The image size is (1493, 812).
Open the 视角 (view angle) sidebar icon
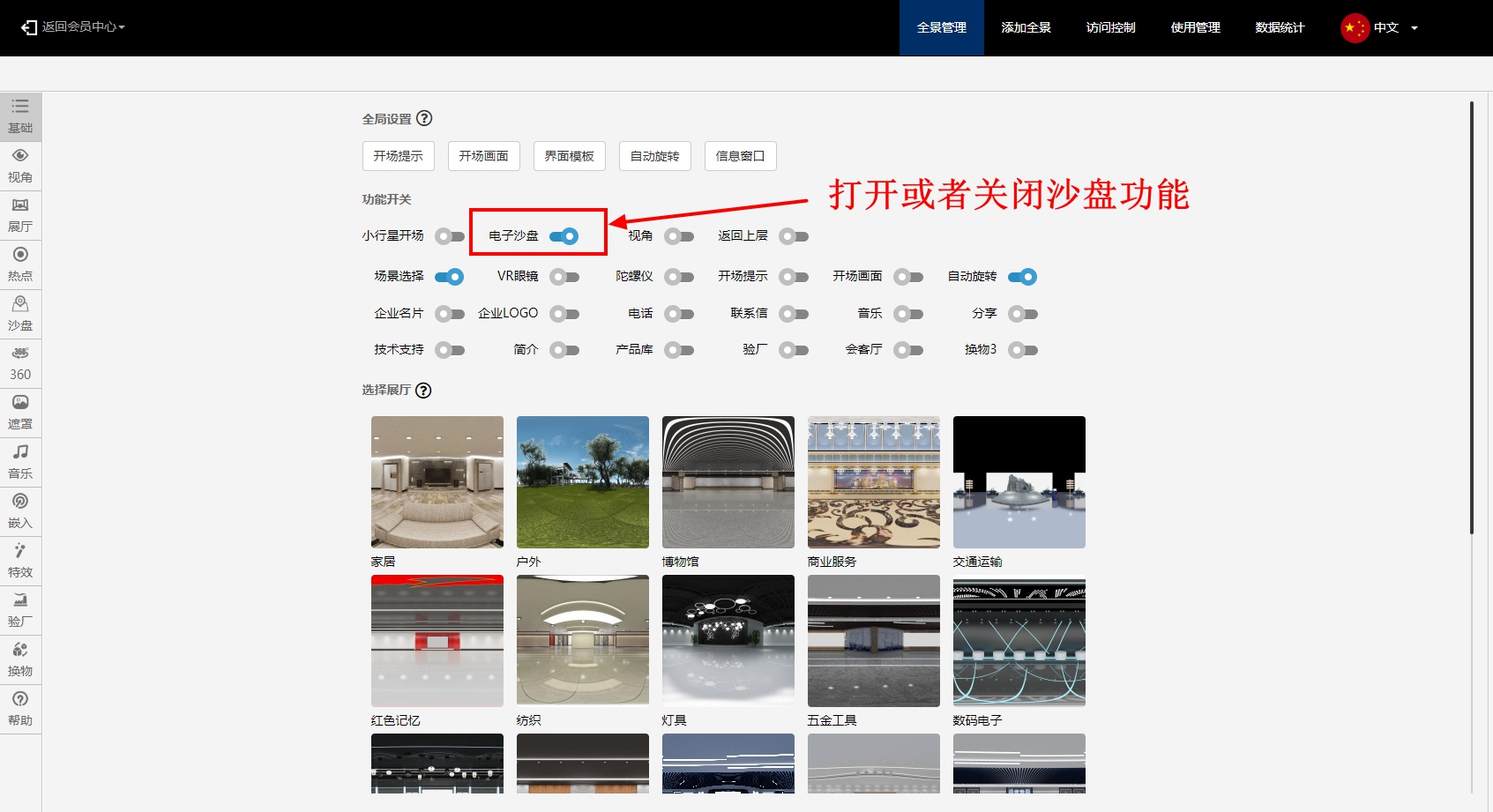coord(20,165)
